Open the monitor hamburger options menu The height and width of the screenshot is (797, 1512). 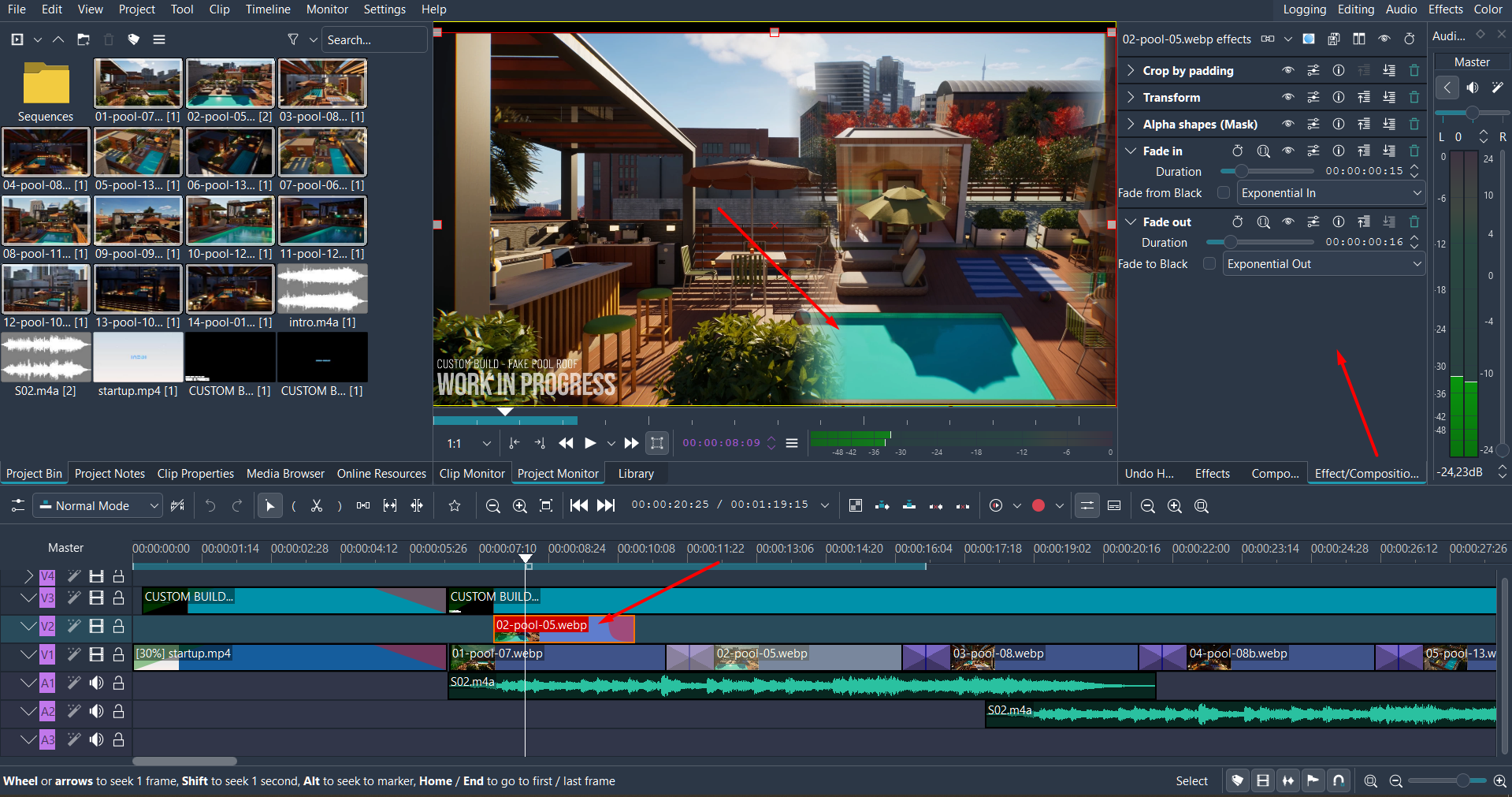pos(792,443)
